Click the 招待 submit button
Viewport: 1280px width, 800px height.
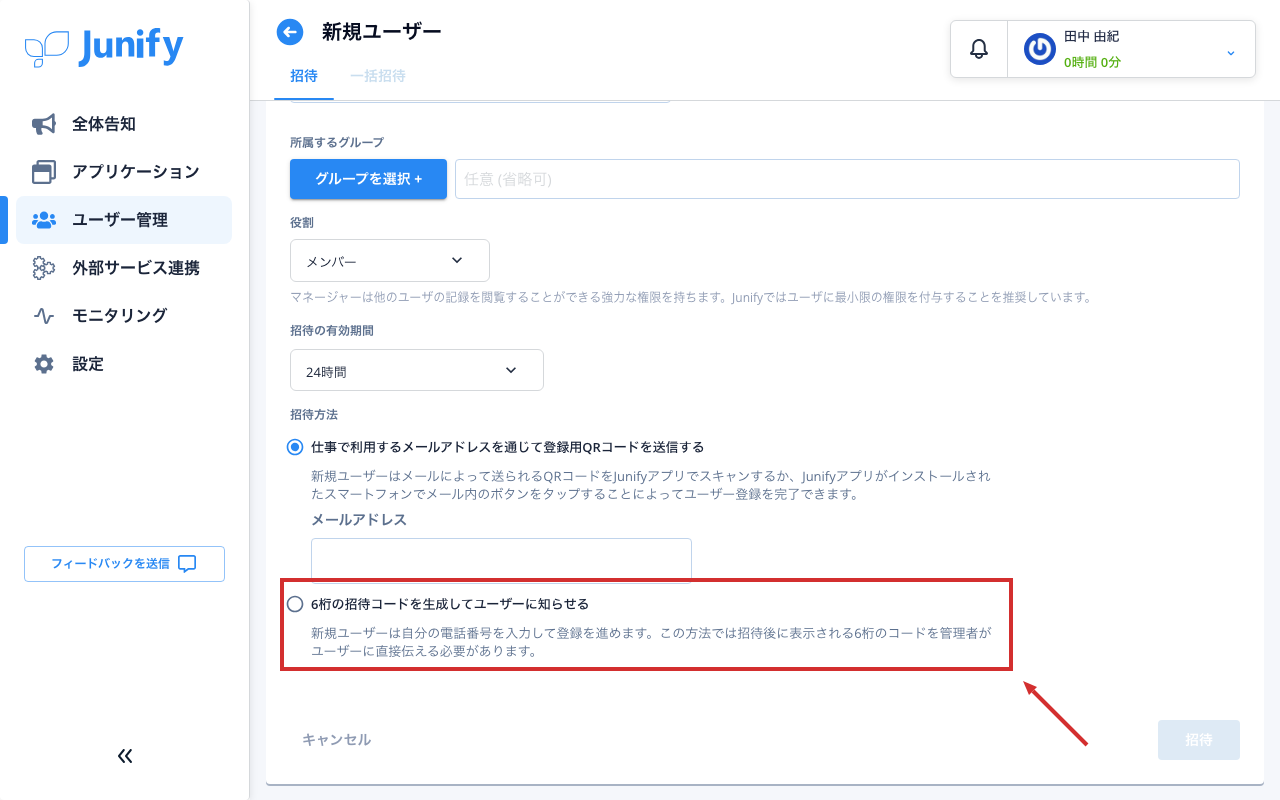click(x=1199, y=740)
